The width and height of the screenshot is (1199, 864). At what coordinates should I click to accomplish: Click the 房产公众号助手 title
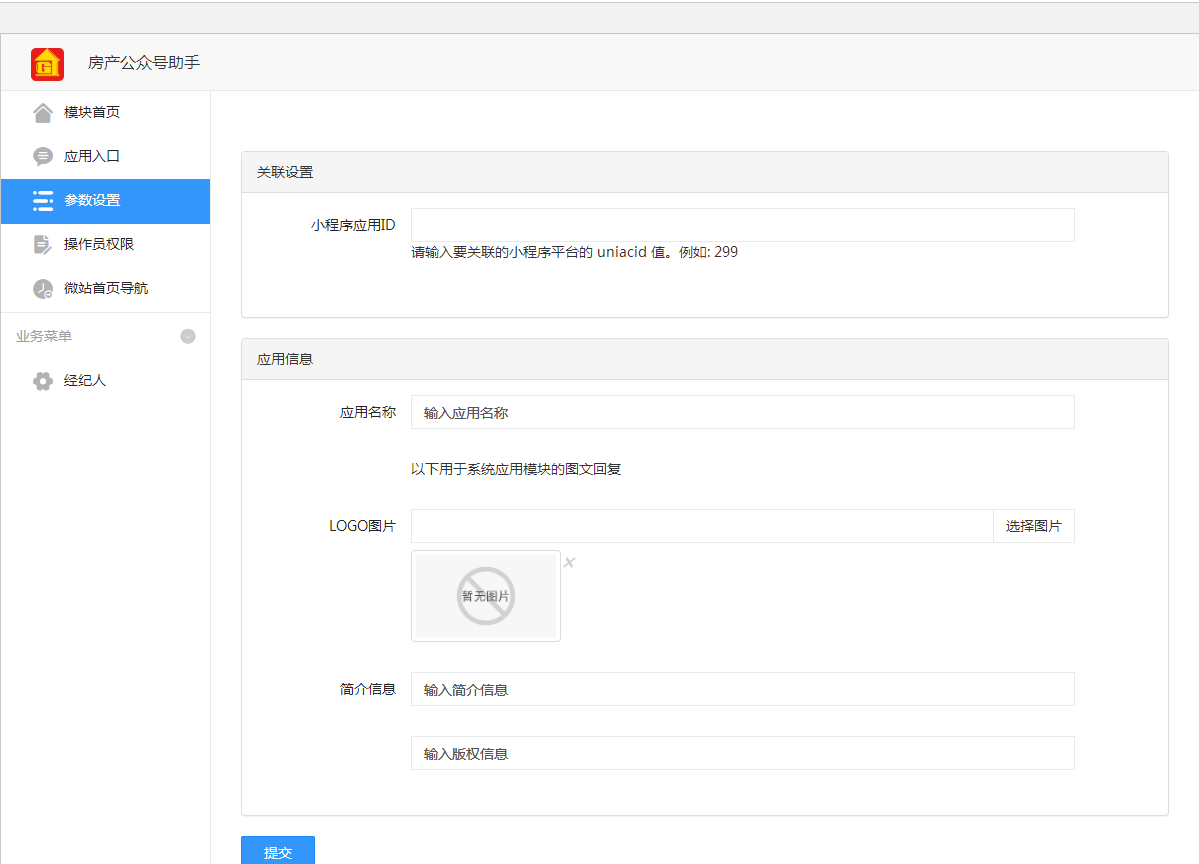[x=144, y=63]
